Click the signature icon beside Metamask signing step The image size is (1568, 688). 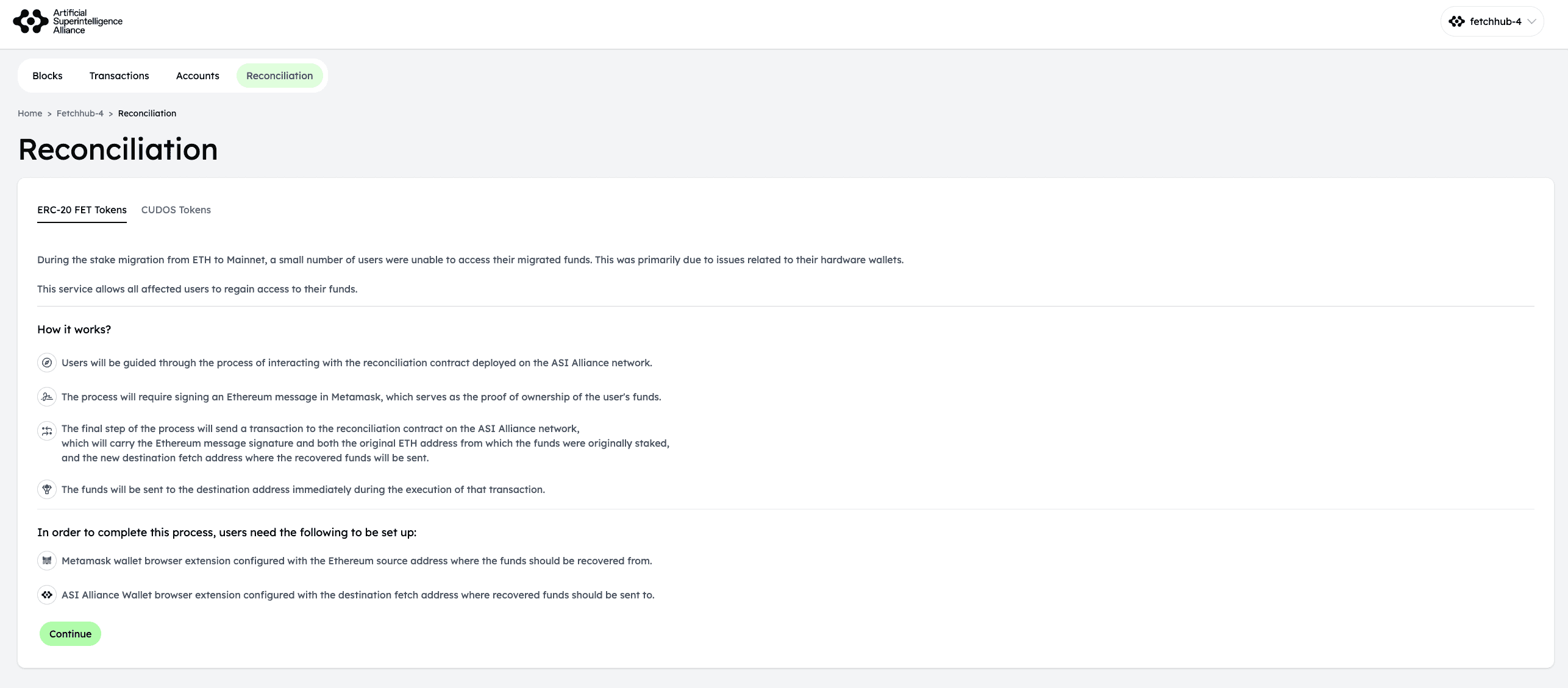[47, 397]
